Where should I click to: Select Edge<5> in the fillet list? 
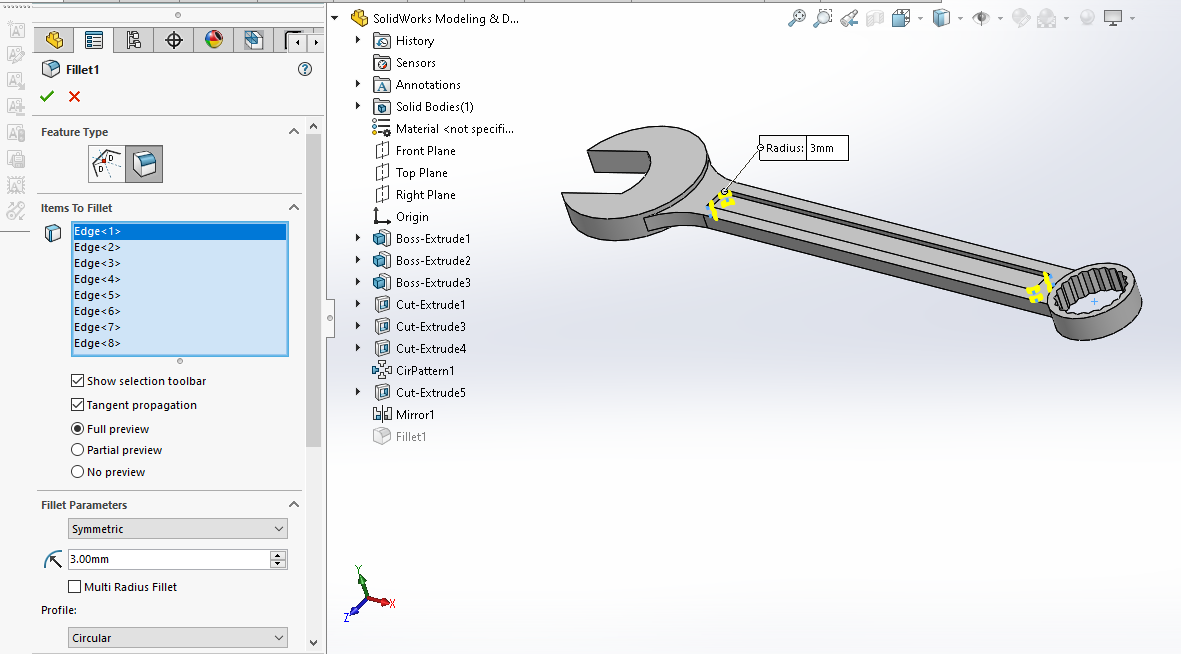tap(97, 295)
